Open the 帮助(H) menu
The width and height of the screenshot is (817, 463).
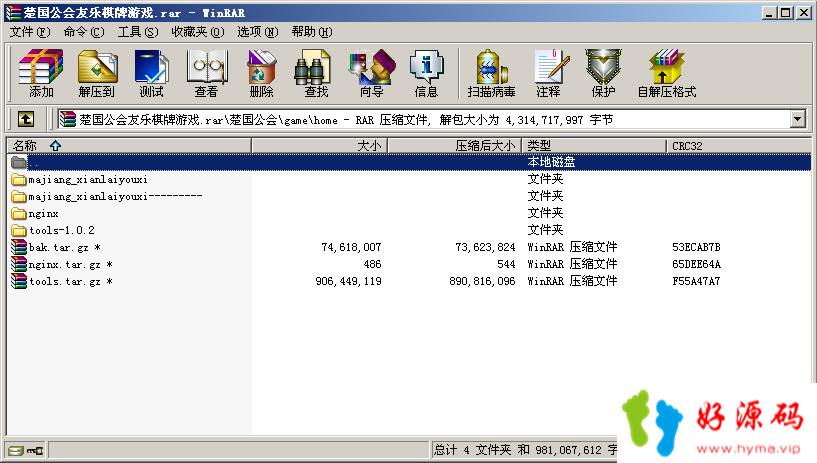click(312, 32)
